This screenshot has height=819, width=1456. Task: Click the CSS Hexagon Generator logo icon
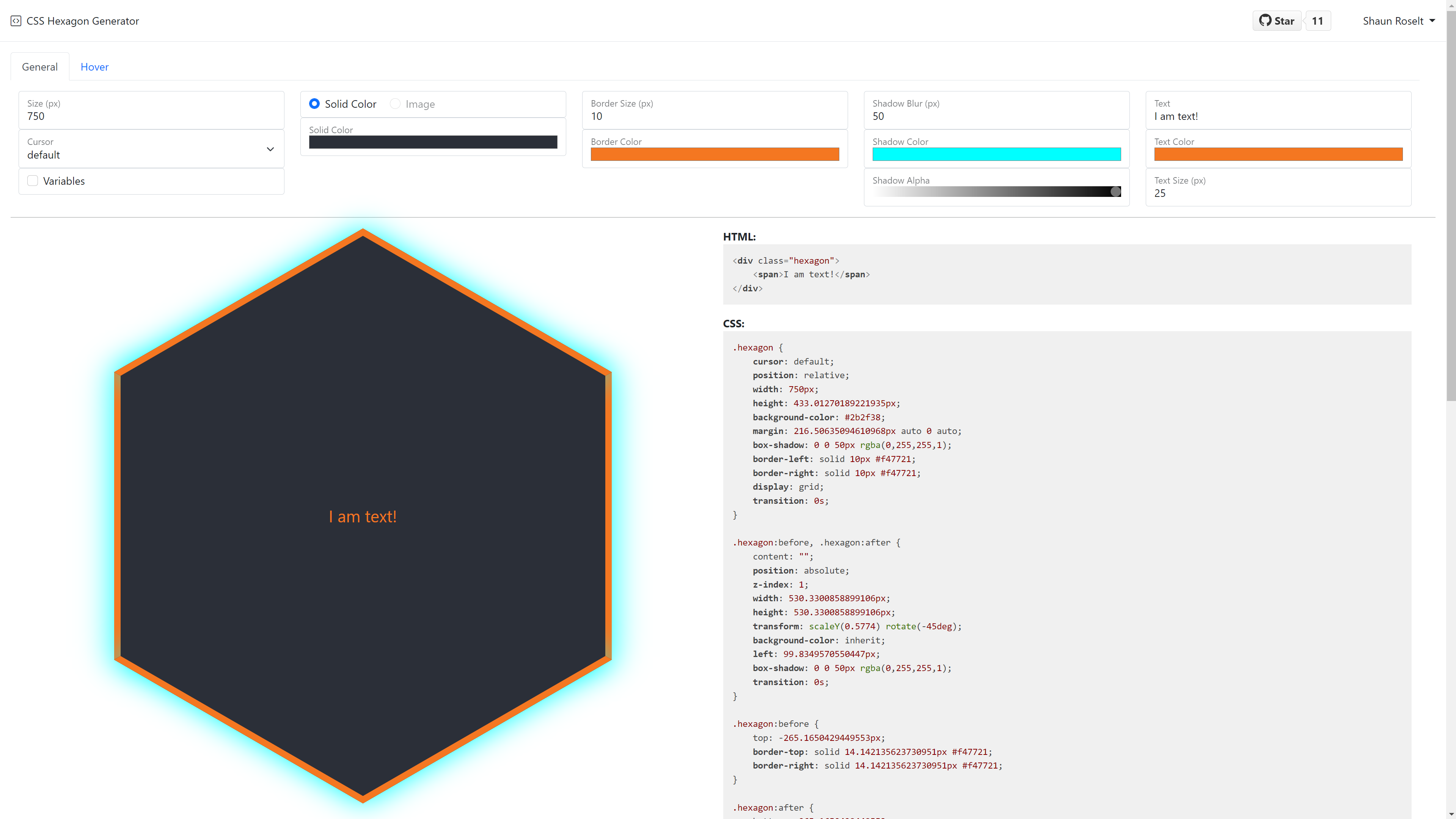click(x=16, y=21)
